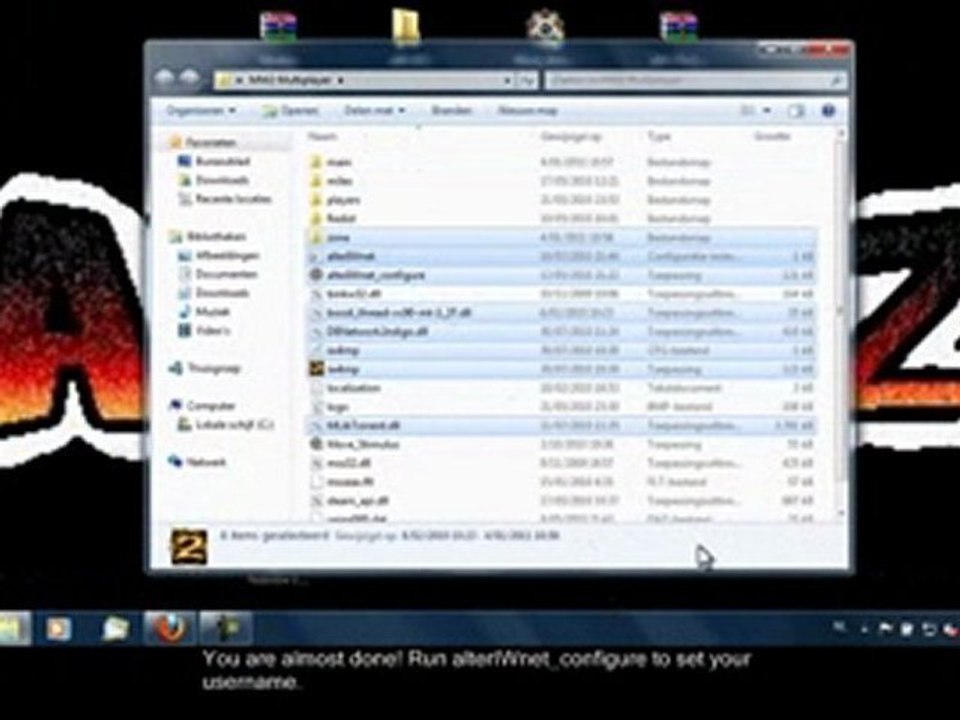Viewport: 960px width, 720px height.
Task: Select Recente locaties in sidebar
Action: pyautogui.click(x=233, y=199)
